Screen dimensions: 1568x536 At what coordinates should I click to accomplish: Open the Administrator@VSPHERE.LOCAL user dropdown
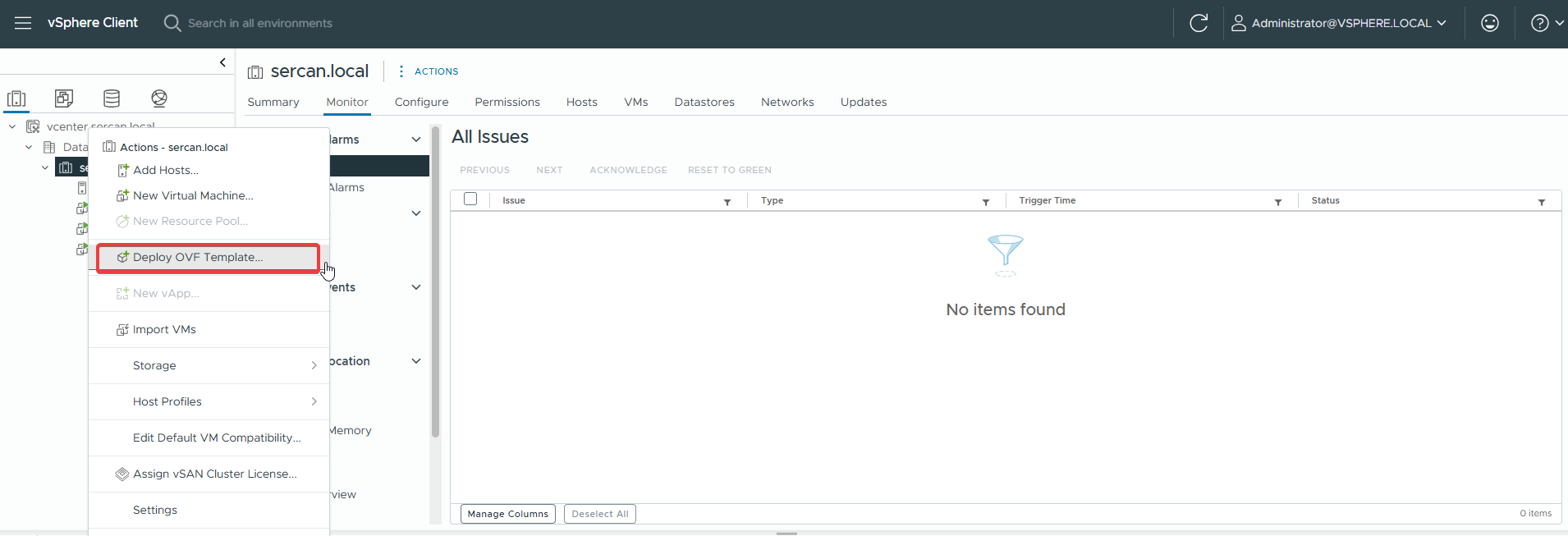click(x=1339, y=23)
